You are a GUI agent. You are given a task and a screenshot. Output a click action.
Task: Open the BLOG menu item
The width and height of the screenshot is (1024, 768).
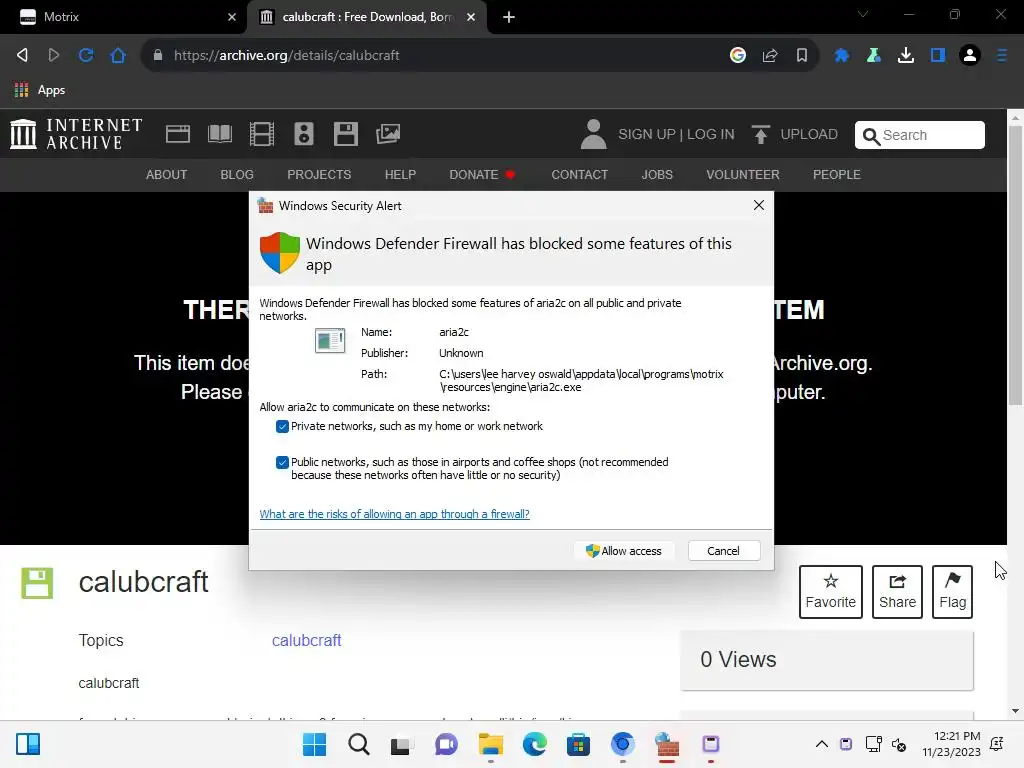tap(237, 175)
